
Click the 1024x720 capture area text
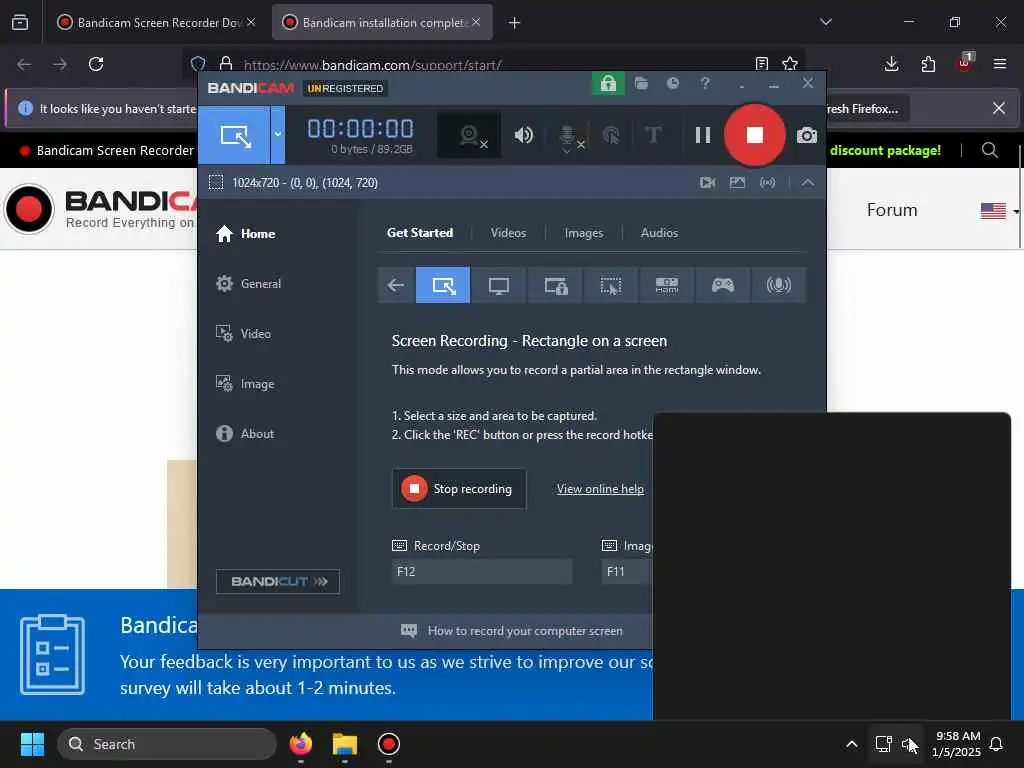(x=305, y=183)
